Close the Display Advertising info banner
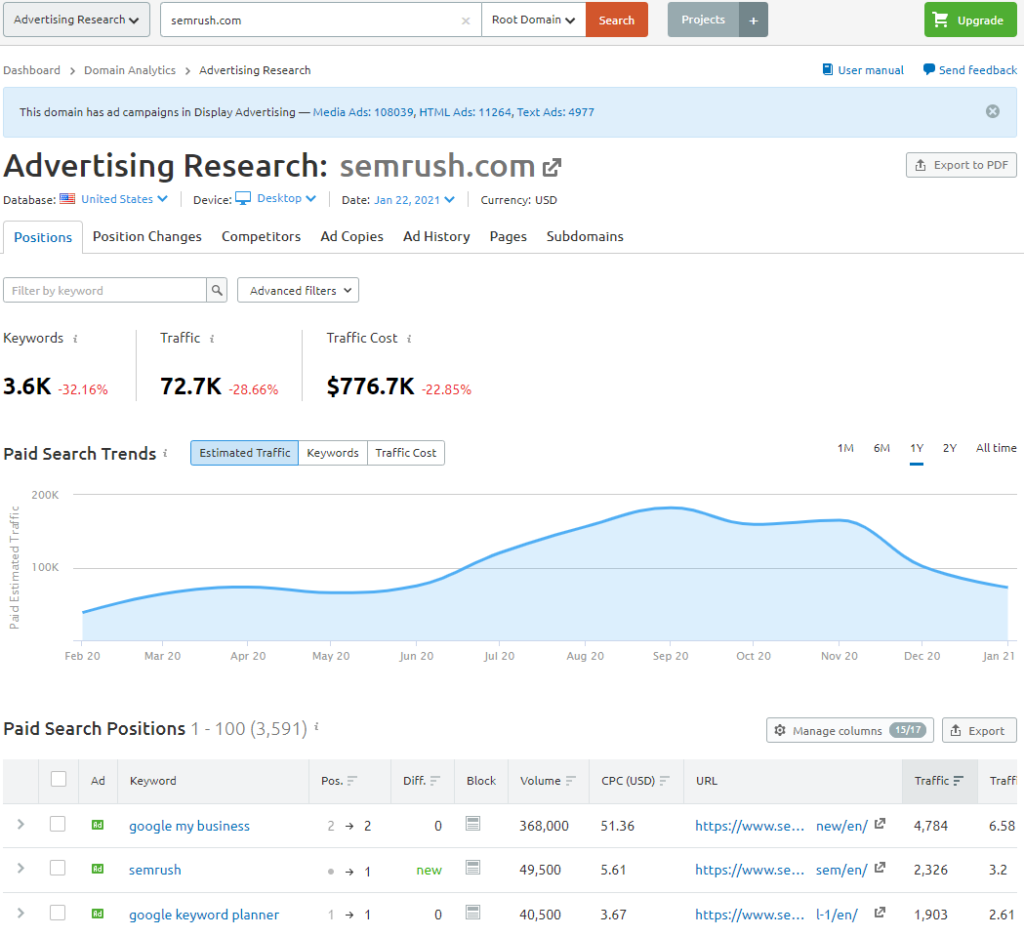1024x936 pixels. [992, 112]
